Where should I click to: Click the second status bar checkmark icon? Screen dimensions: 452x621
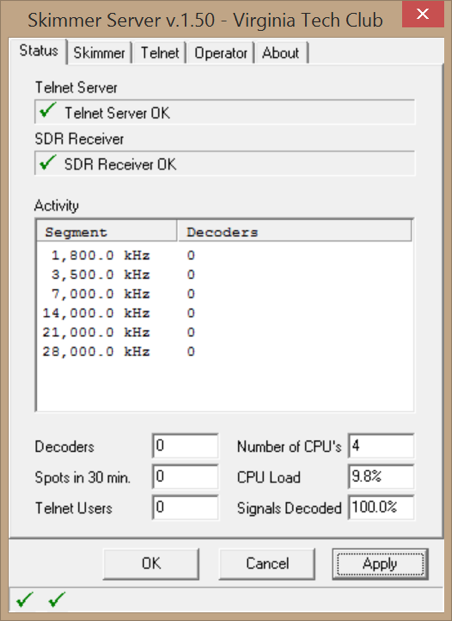(57, 600)
